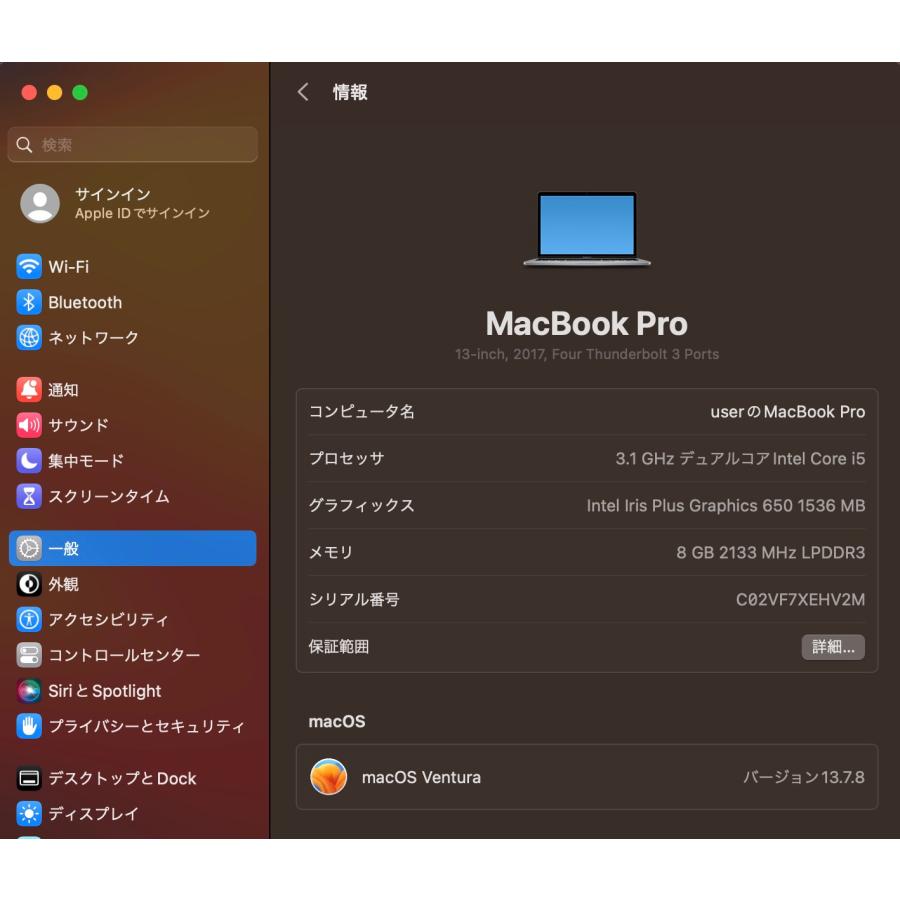Click the コントロールセンター switches icon

tap(29, 655)
